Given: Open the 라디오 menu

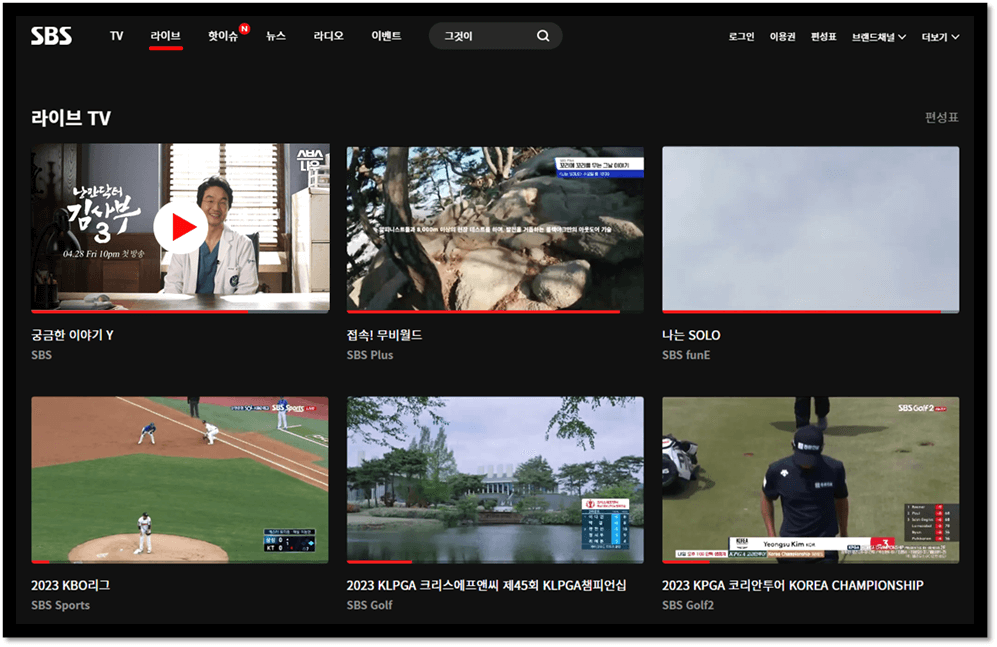Looking at the screenshot, I should tap(329, 36).
